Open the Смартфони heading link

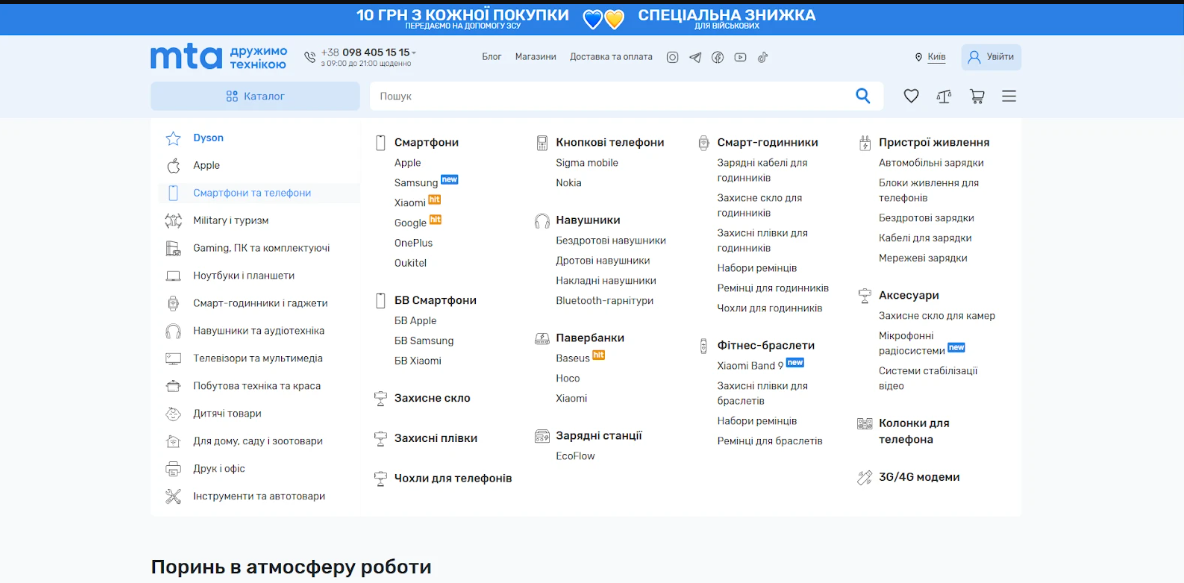click(x=427, y=142)
